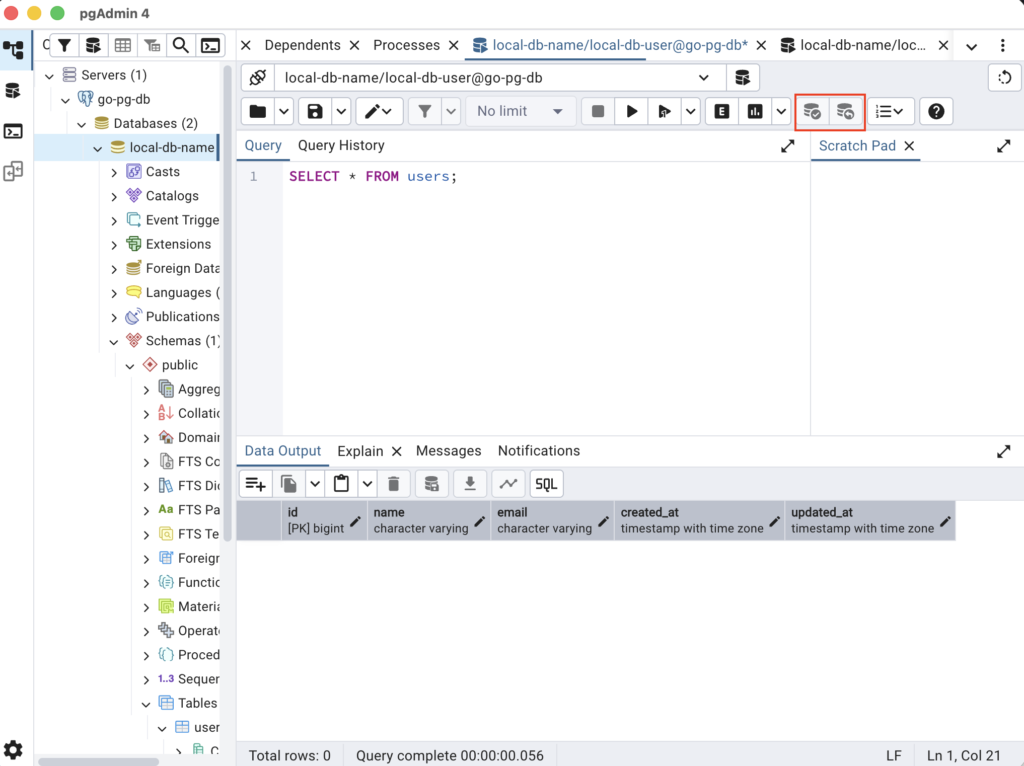Click the Search Objects magnifier icon
This screenshot has width=1024, height=766.
click(x=180, y=45)
